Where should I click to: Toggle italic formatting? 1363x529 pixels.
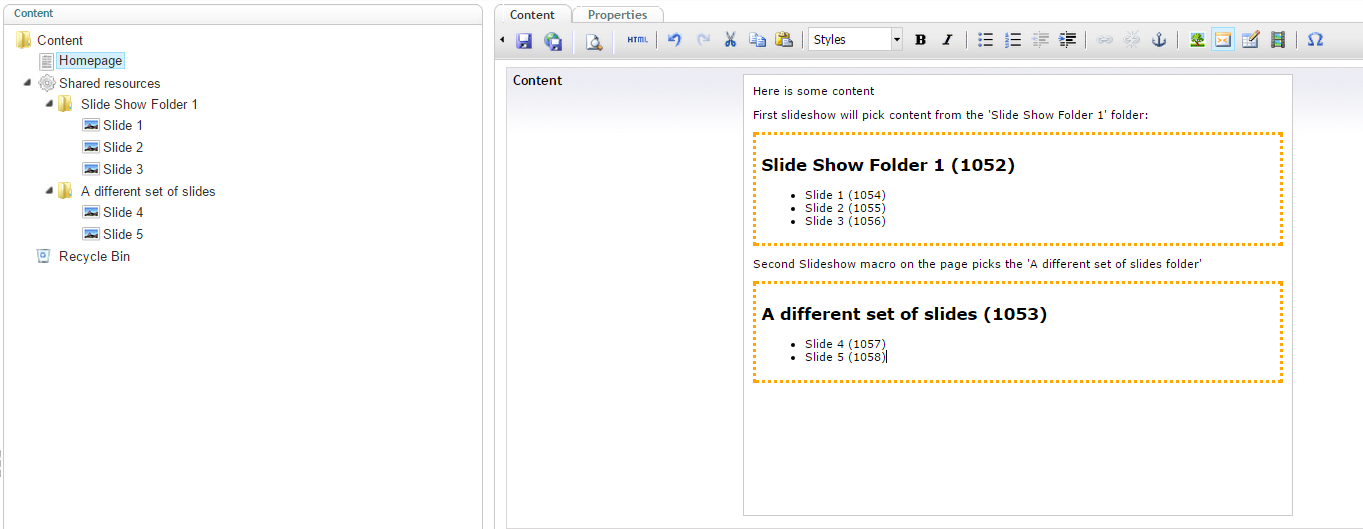[947, 40]
